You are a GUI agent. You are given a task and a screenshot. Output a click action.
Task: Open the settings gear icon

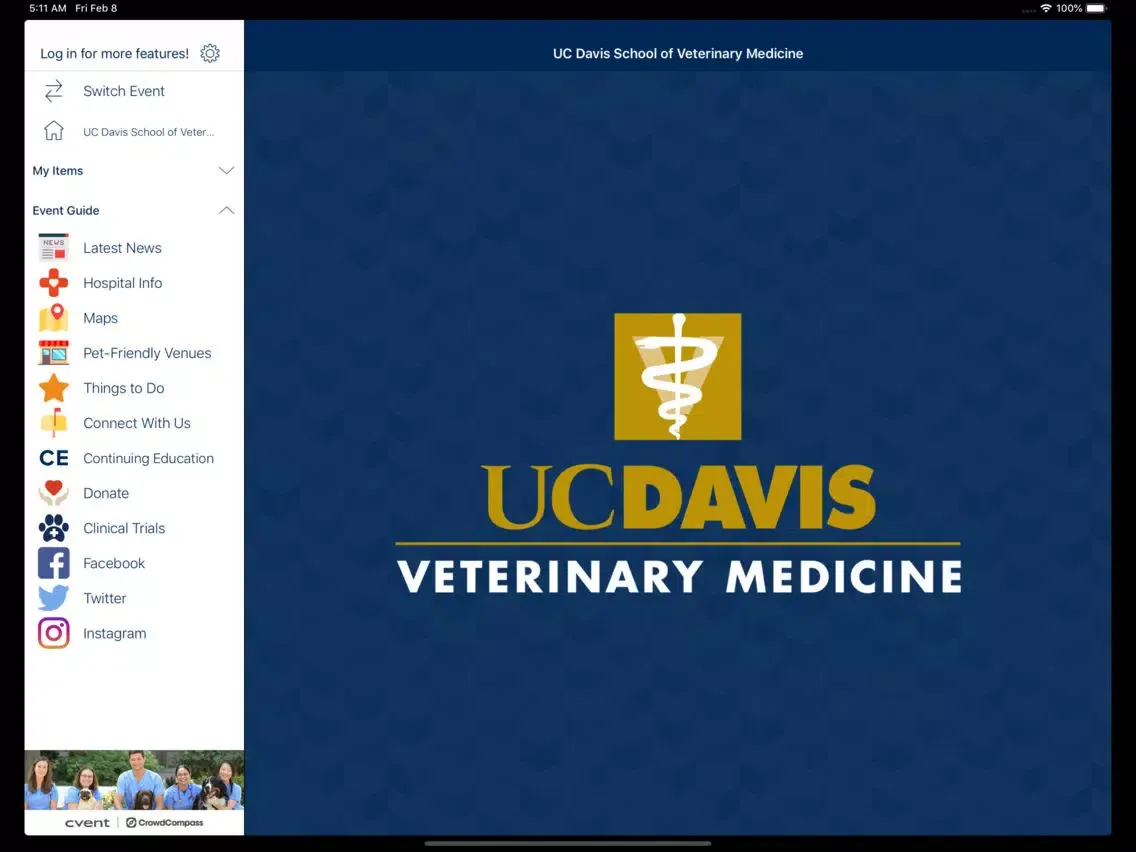(210, 53)
